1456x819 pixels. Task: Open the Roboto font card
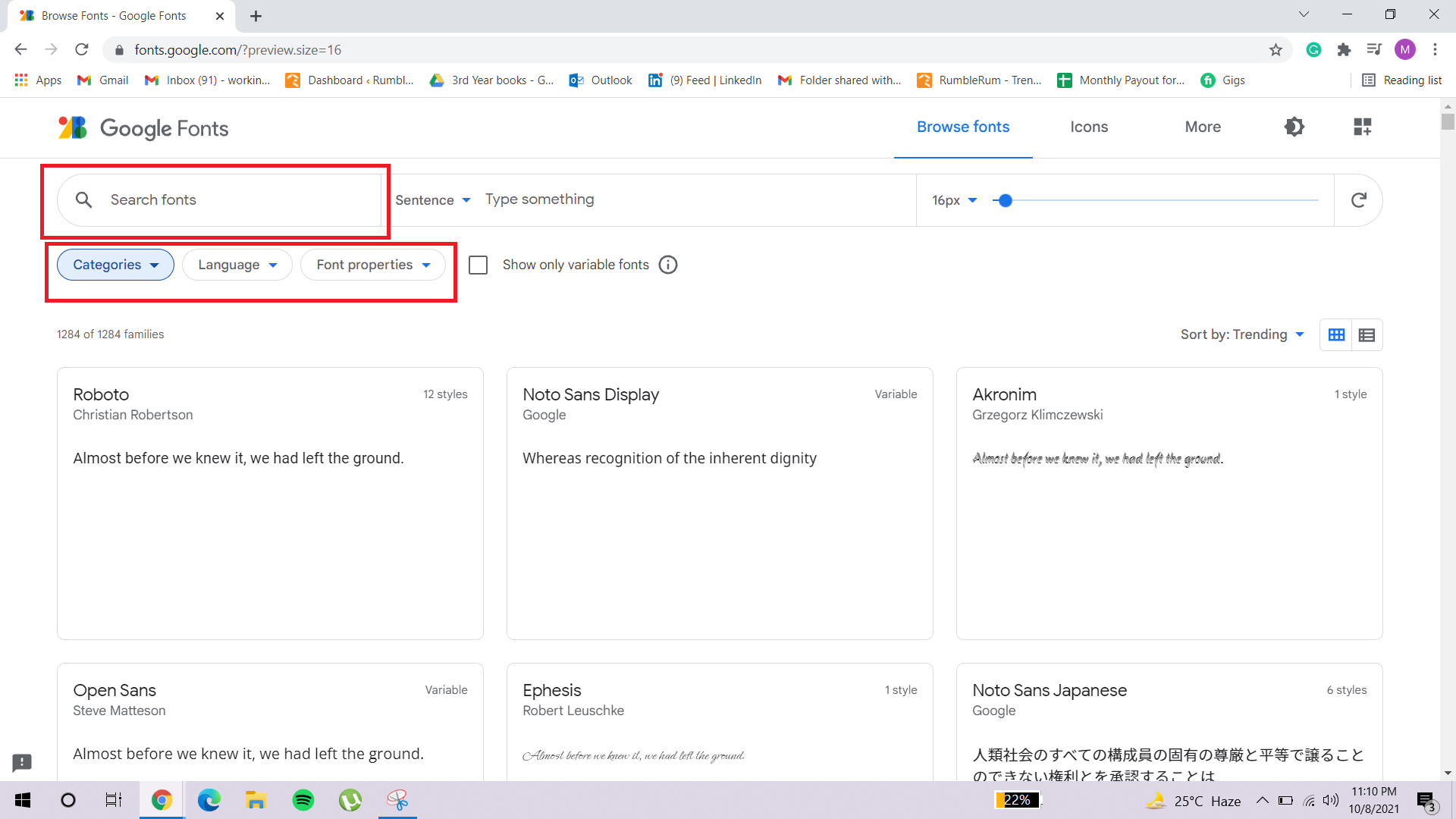tap(270, 504)
